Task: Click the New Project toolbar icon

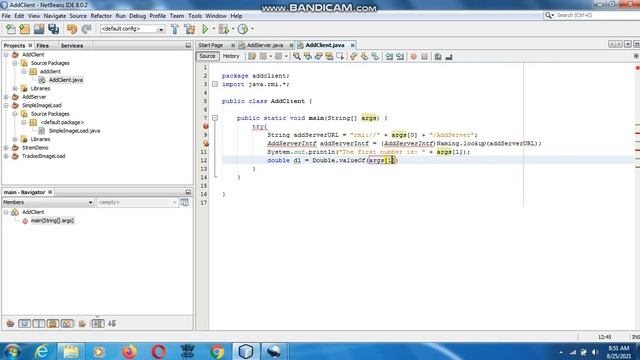Action: (24, 29)
